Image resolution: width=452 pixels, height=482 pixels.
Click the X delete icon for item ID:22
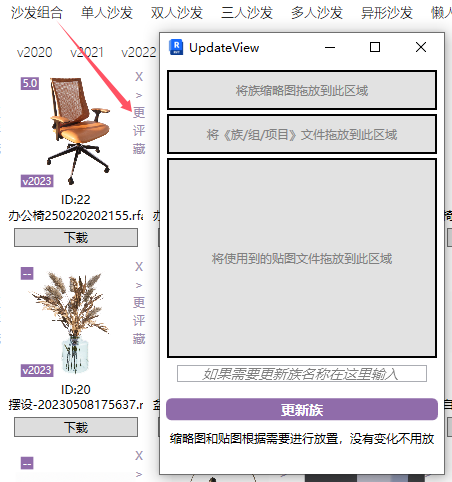point(139,77)
